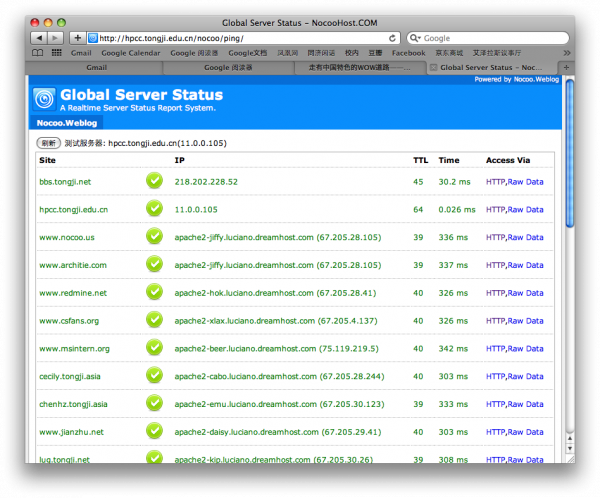This screenshot has width=600, height=498.
Task: Click the Safari back navigation arrow
Action: click(41, 38)
